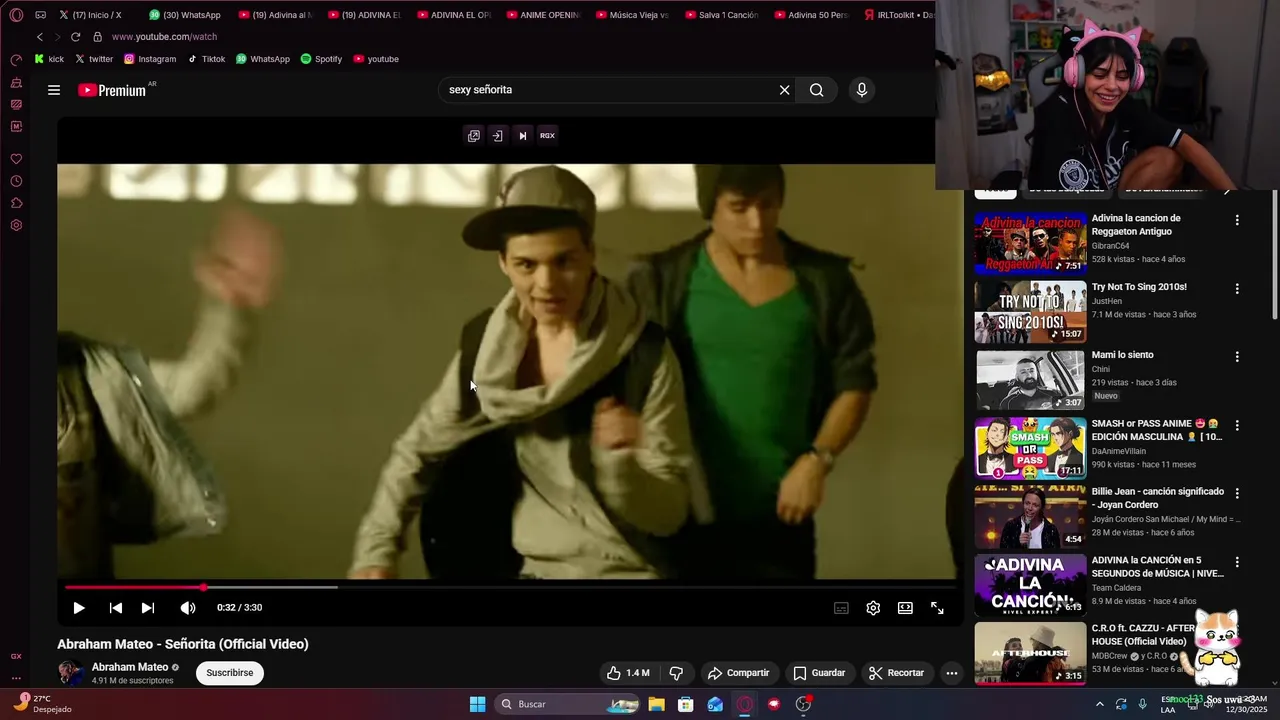This screenshot has width=1280, height=720.
Task: Go to the previous video
Action: coord(116,608)
